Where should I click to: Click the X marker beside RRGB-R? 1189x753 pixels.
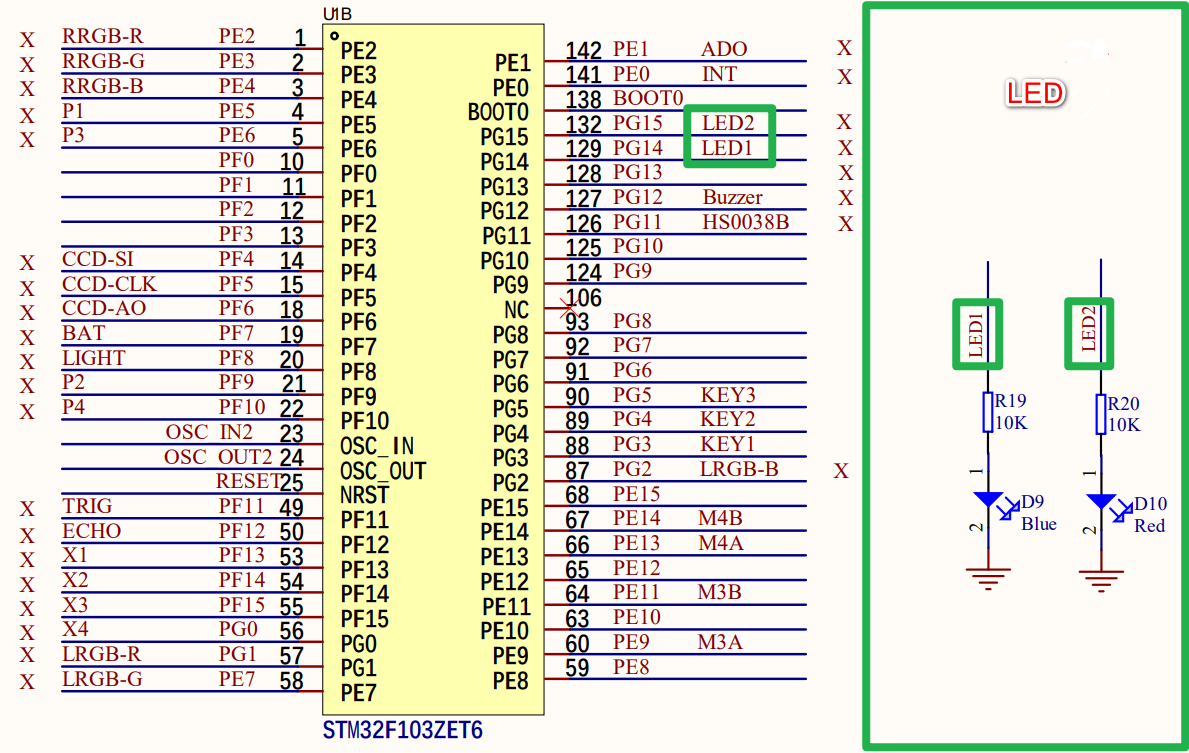click(27, 40)
